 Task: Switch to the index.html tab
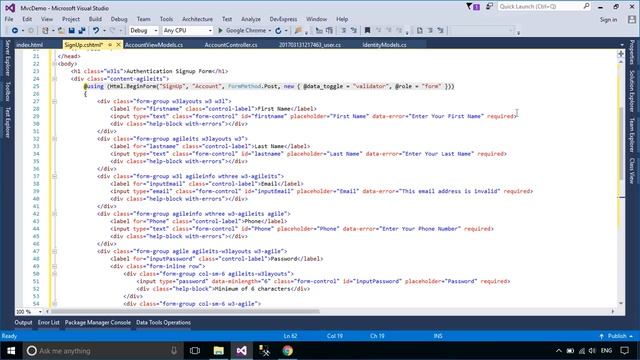(29, 45)
